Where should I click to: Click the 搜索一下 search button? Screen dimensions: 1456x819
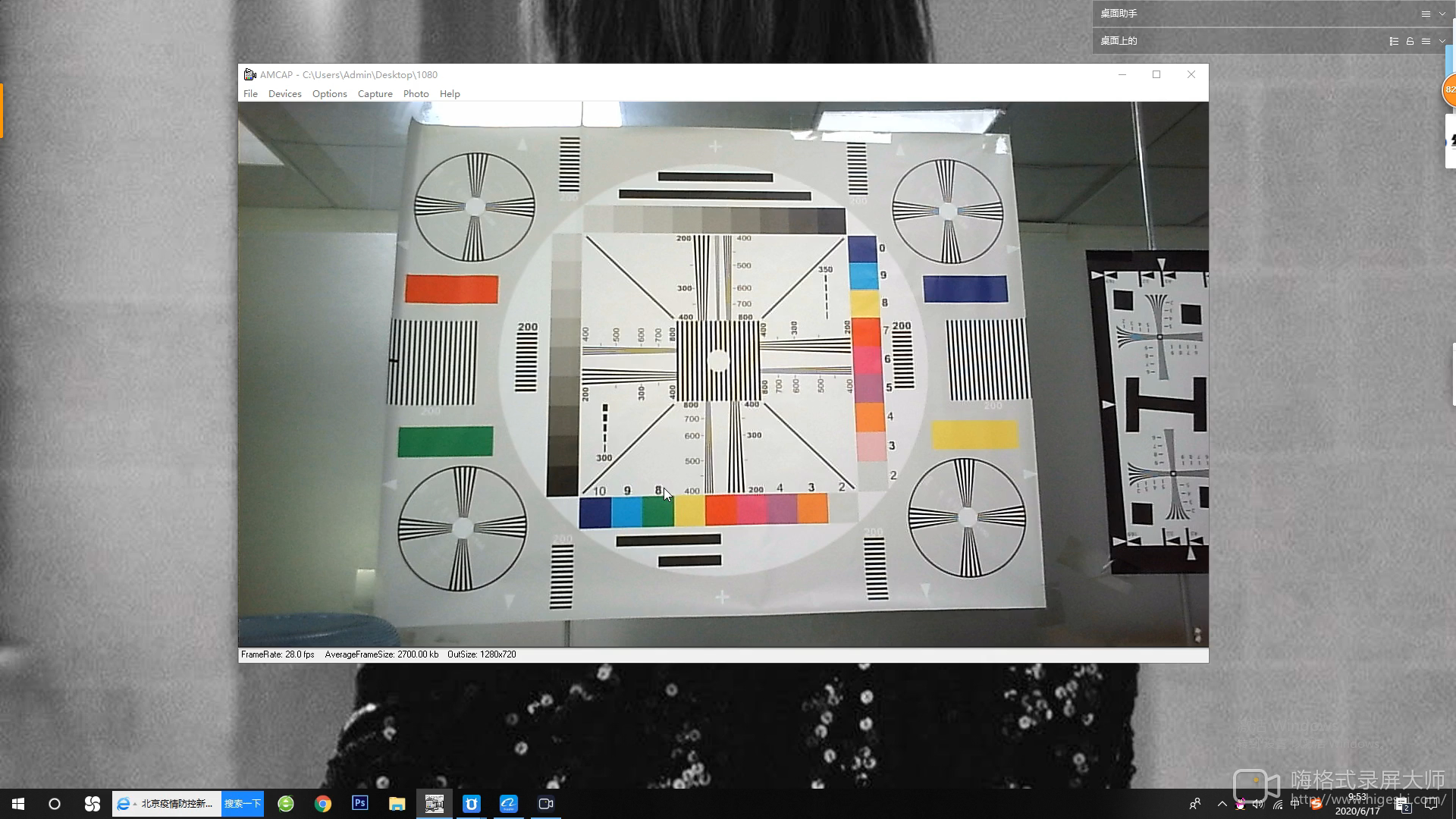point(243,804)
